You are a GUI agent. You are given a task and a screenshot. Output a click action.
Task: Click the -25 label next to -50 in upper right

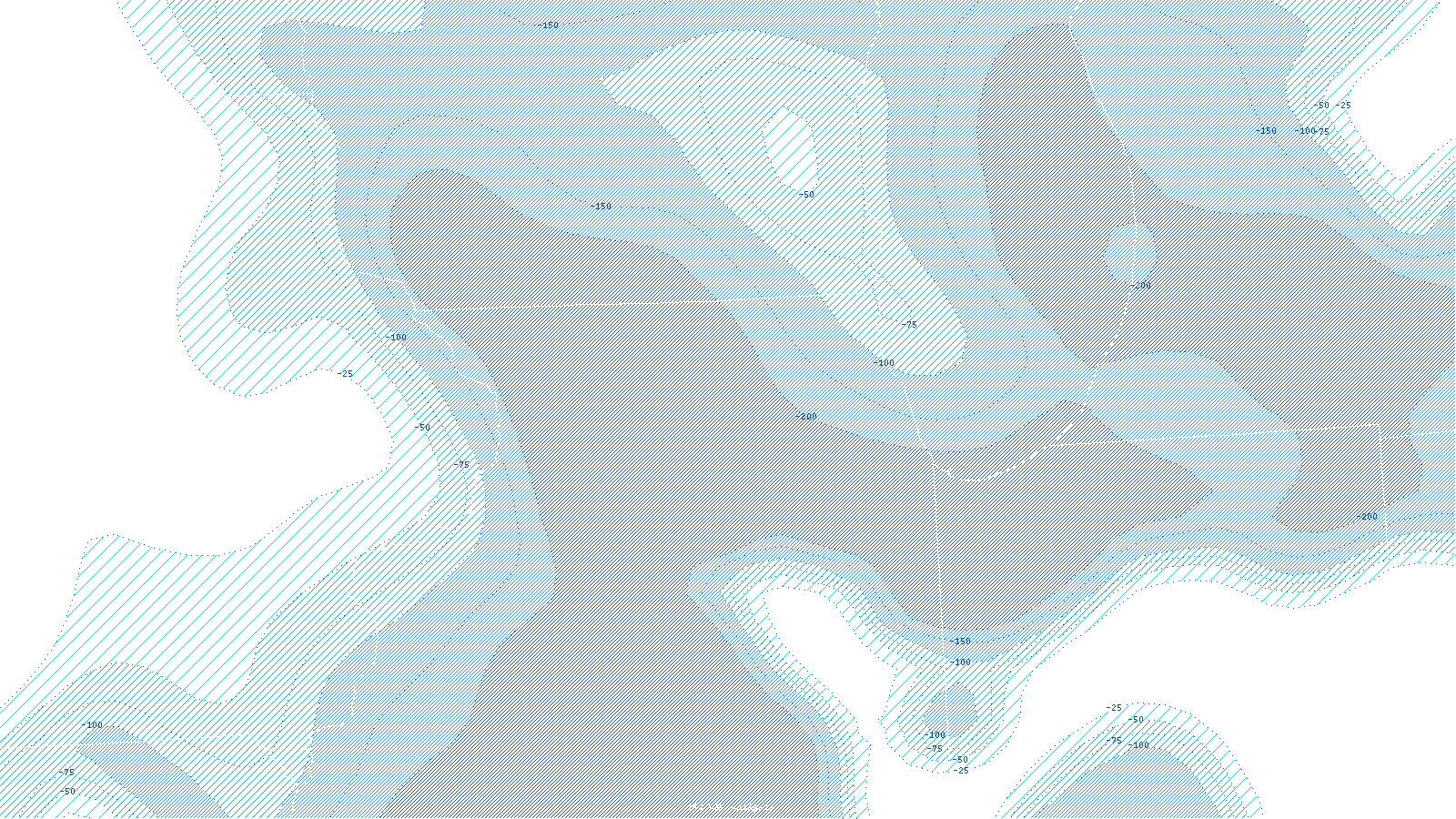click(x=1343, y=106)
